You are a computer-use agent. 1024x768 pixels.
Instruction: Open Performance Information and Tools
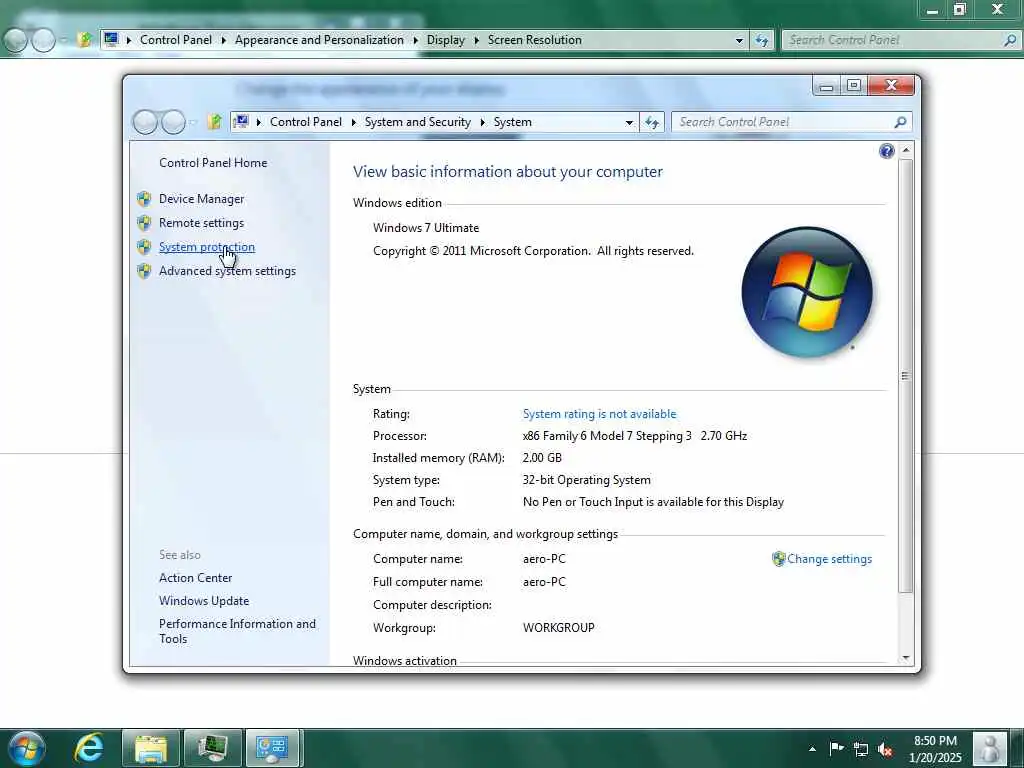pyautogui.click(x=237, y=631)
